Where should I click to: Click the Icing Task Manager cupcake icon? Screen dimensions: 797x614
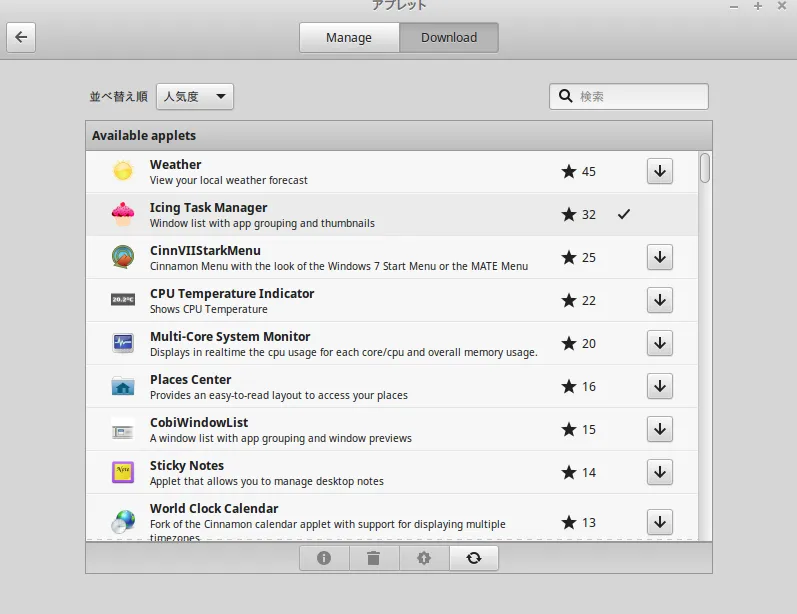point(123,214)
